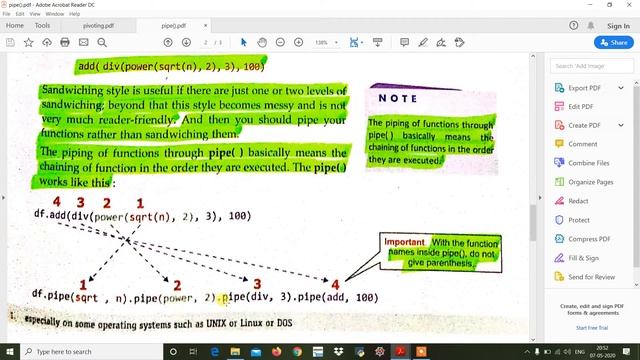Click the scrolling mode icon
This screenshot has height=360, width=640.
click(x=378, y=42)
